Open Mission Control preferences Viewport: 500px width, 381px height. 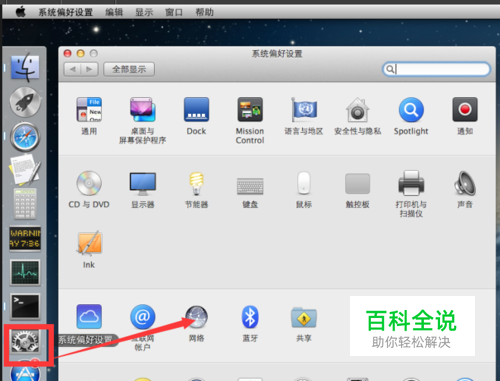click(250, 110)
